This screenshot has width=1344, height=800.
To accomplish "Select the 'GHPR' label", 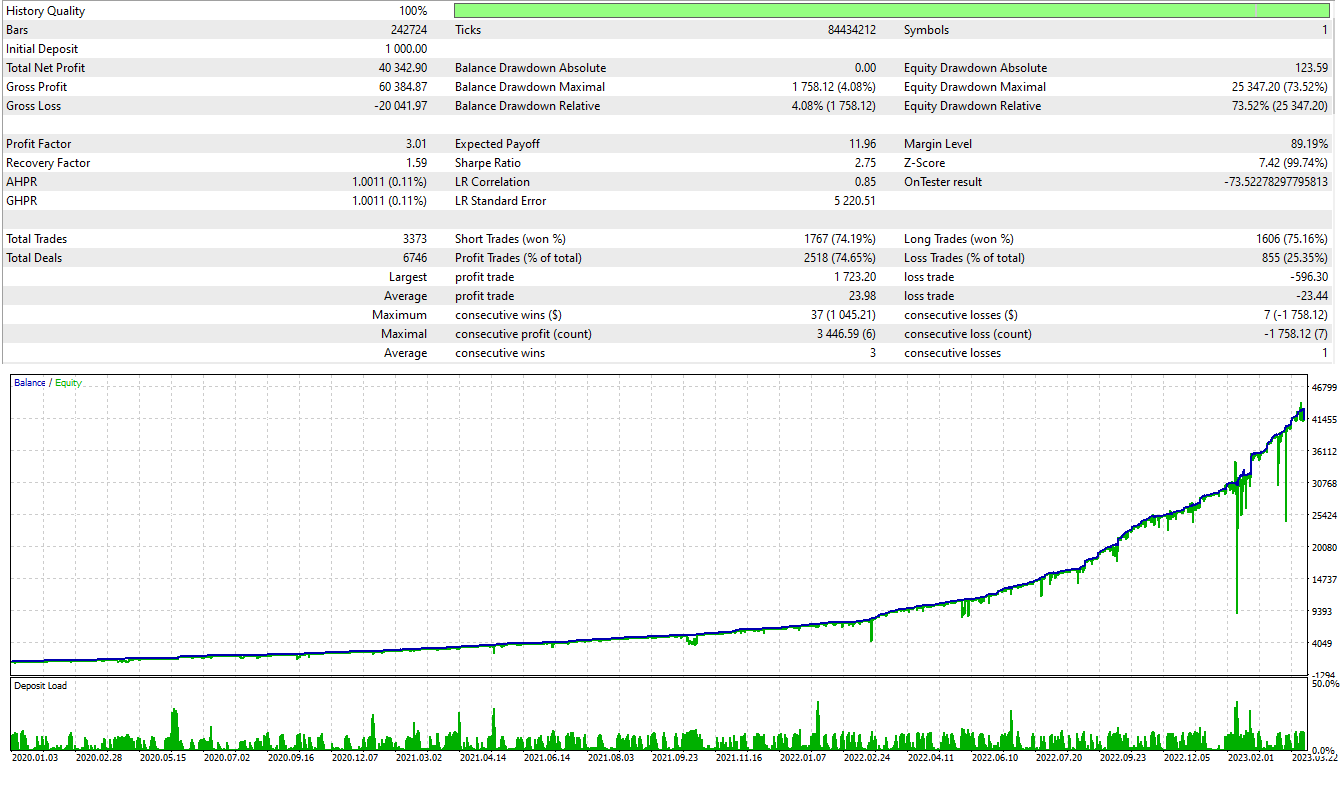I will coord(21,201).
